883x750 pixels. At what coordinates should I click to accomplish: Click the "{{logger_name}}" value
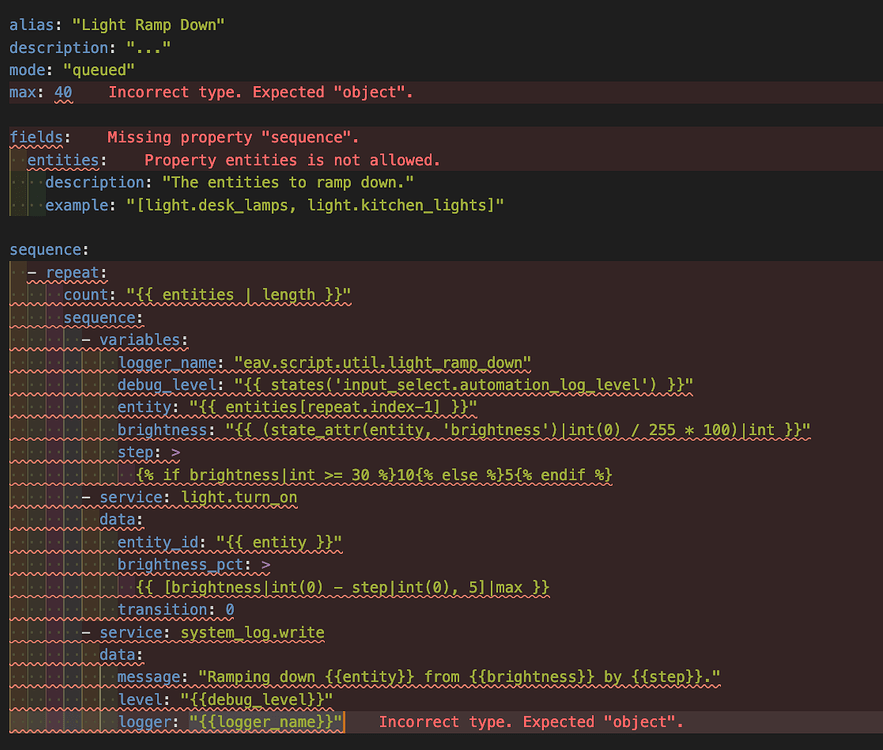click(x=265, y=722)
